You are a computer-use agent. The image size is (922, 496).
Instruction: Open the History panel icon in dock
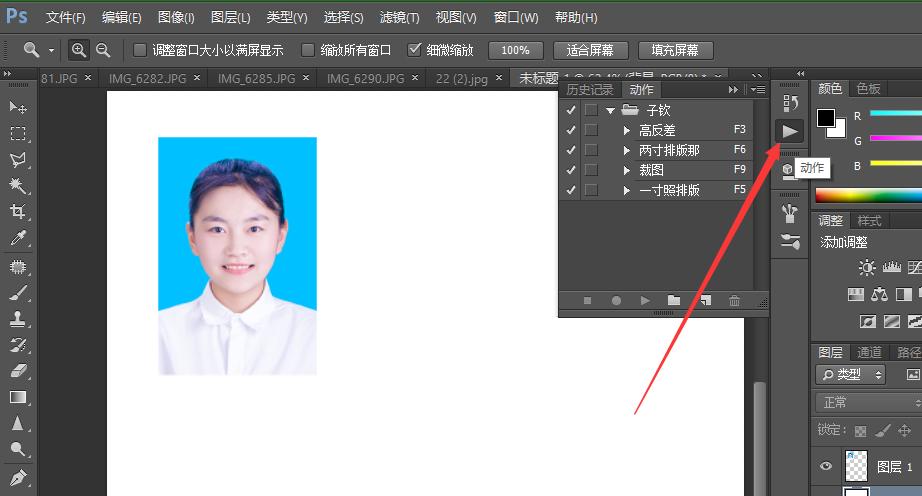790,103
